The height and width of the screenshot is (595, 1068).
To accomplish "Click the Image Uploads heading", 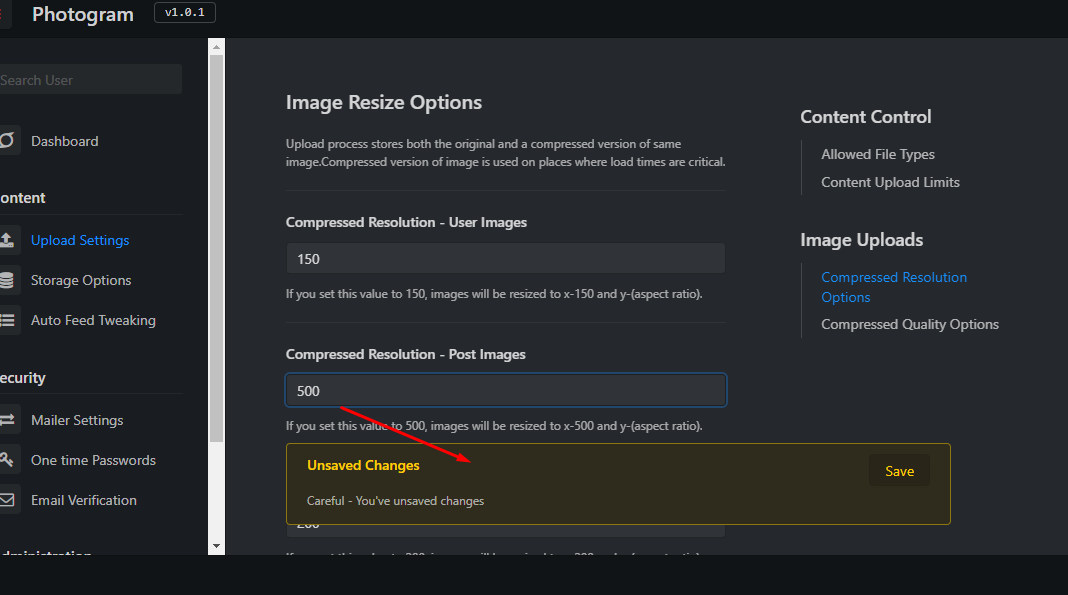I will pyautogui.click(x=862, y=240).
